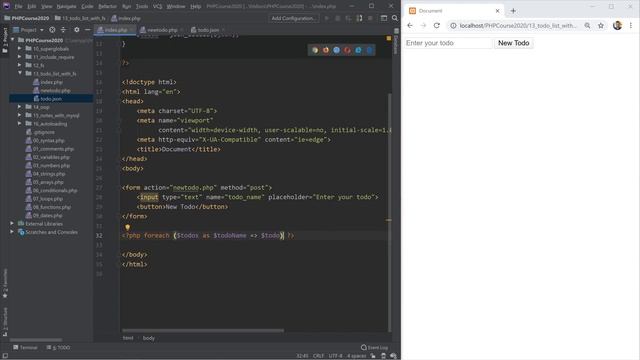The image size is (640, 360).
Task: Click the third blue browser icon in editor
Action: 336,50
